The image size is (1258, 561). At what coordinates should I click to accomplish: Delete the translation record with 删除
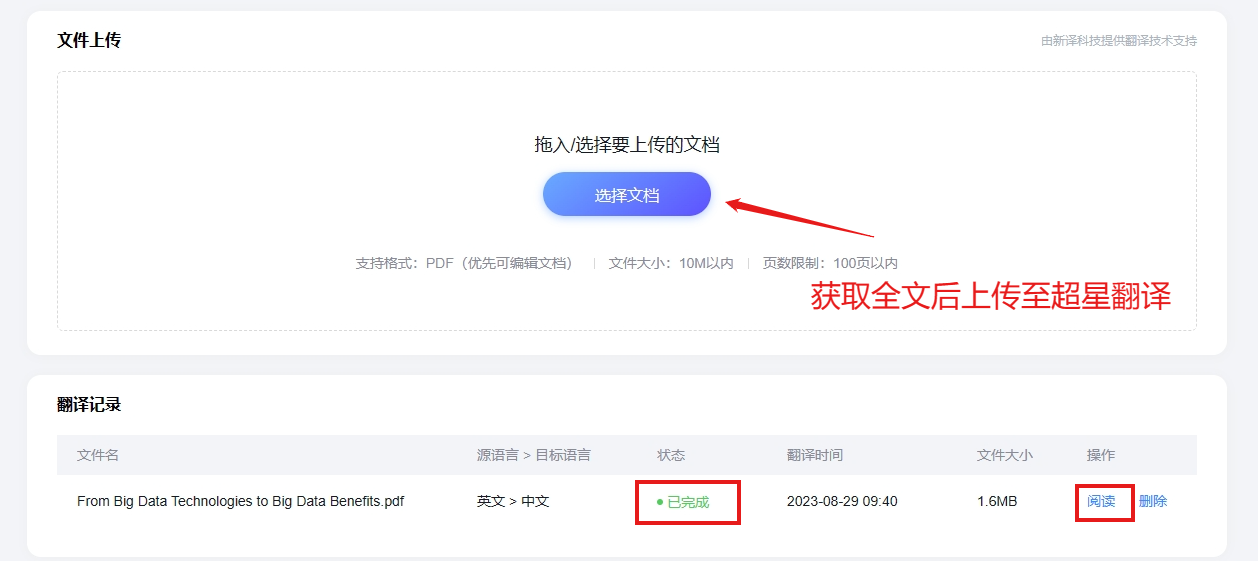pos(1153,501)
